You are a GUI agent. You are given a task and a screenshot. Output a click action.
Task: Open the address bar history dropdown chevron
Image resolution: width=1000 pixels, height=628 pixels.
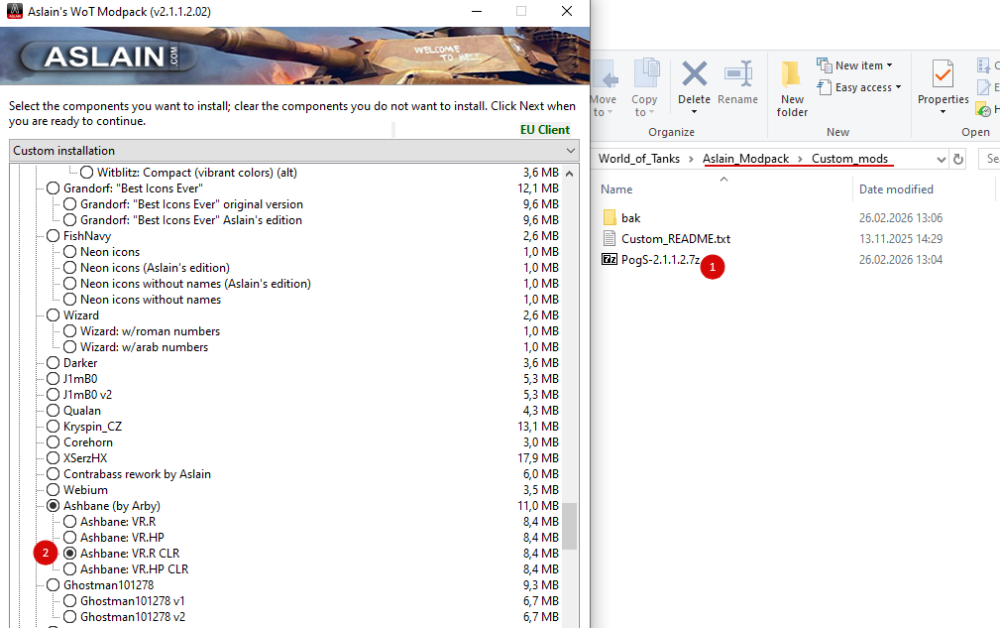coord(941,159)
